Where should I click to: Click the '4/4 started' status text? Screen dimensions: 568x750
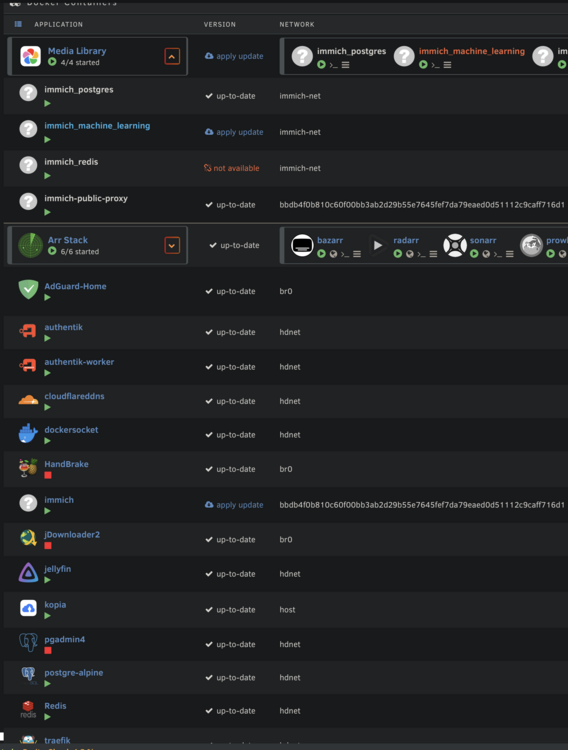click(x=80, y=62)
